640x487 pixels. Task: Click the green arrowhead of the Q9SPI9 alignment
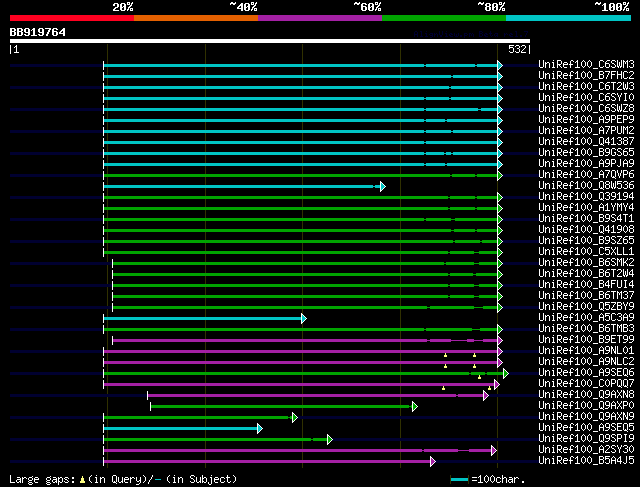coord(330,440)
